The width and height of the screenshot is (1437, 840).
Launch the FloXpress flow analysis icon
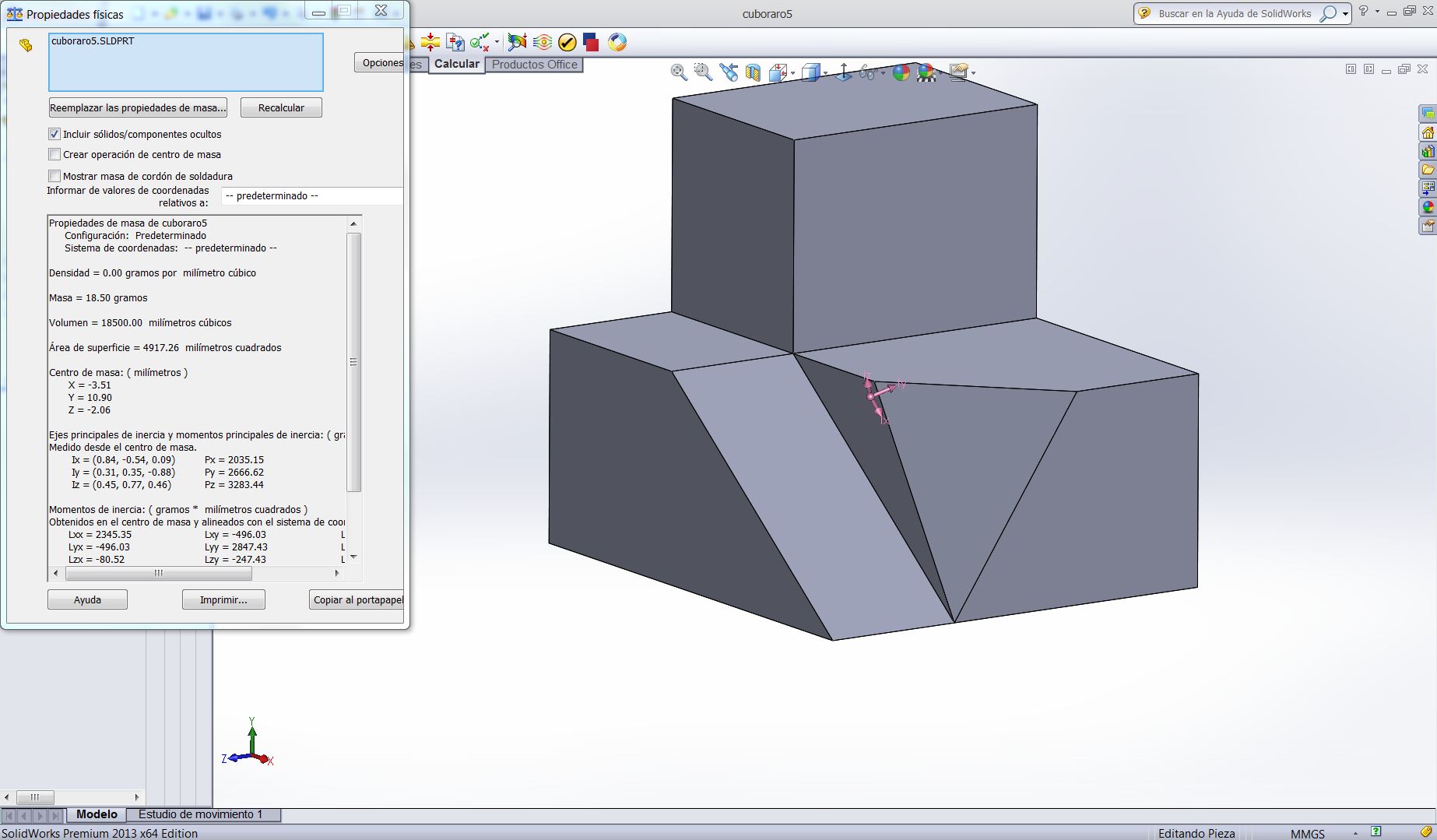[543, 42]
